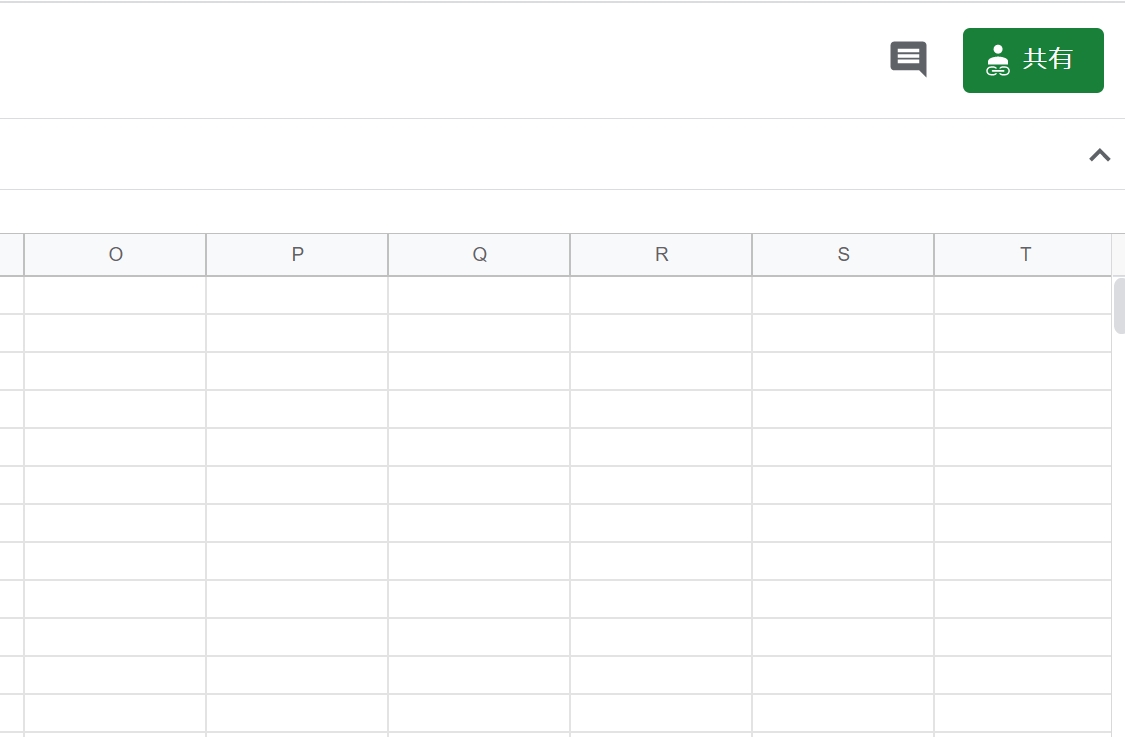Select the third visible cell in column P
Screen dimensions: 1125x737
click(297, 372)
